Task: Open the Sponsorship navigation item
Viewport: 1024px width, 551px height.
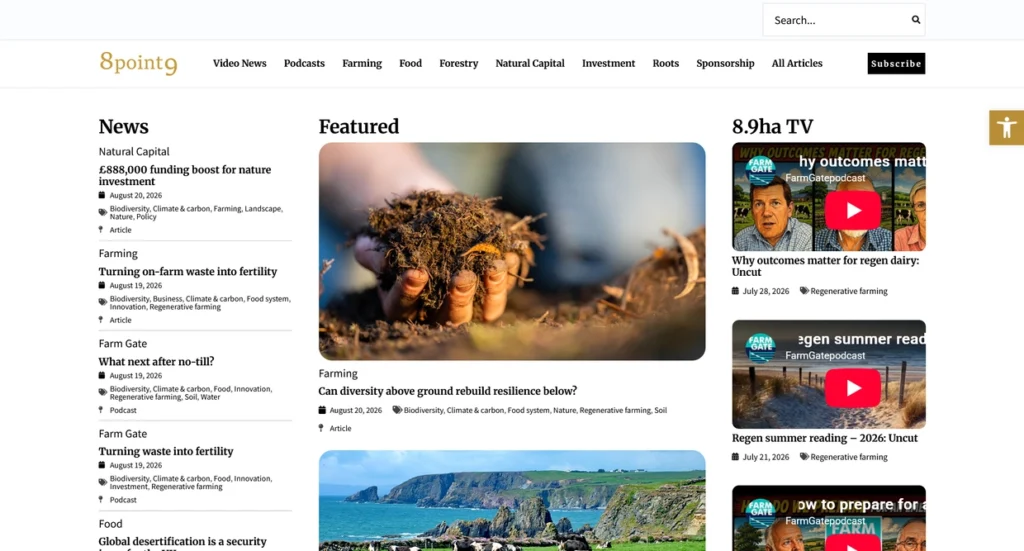Action: pyautogui.click(x=725, y=63)
